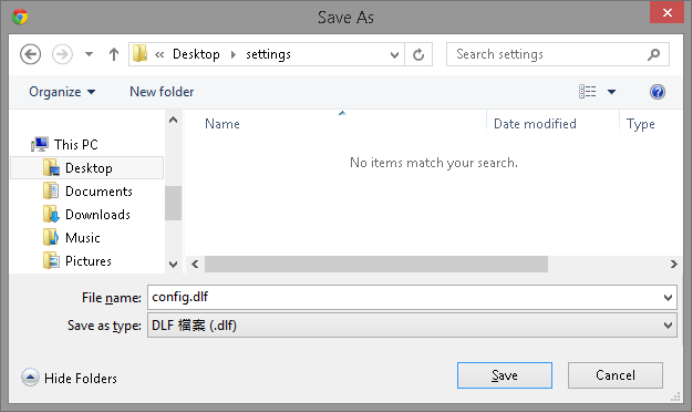Select Downloads in the navigation pane
Image resolution: width=692 pixels, height=412 pixels.
point(97,214)
